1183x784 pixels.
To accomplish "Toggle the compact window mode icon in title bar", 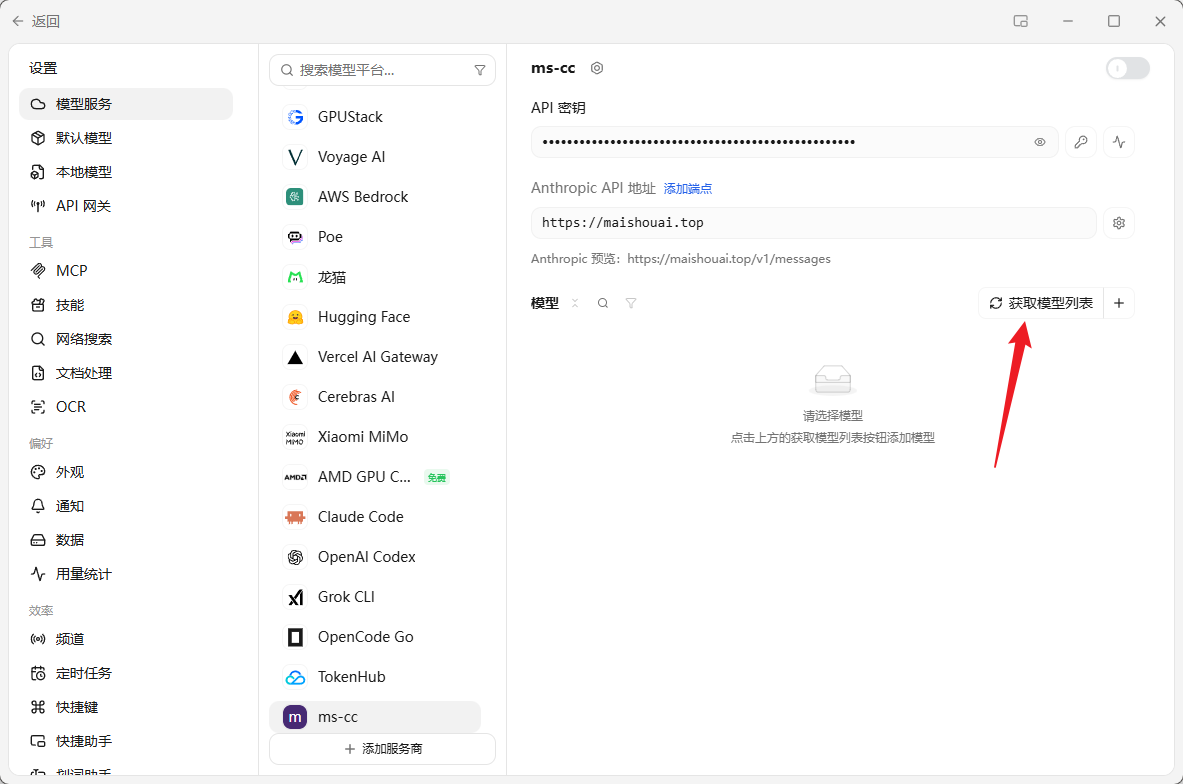I will pos(1021,21).
